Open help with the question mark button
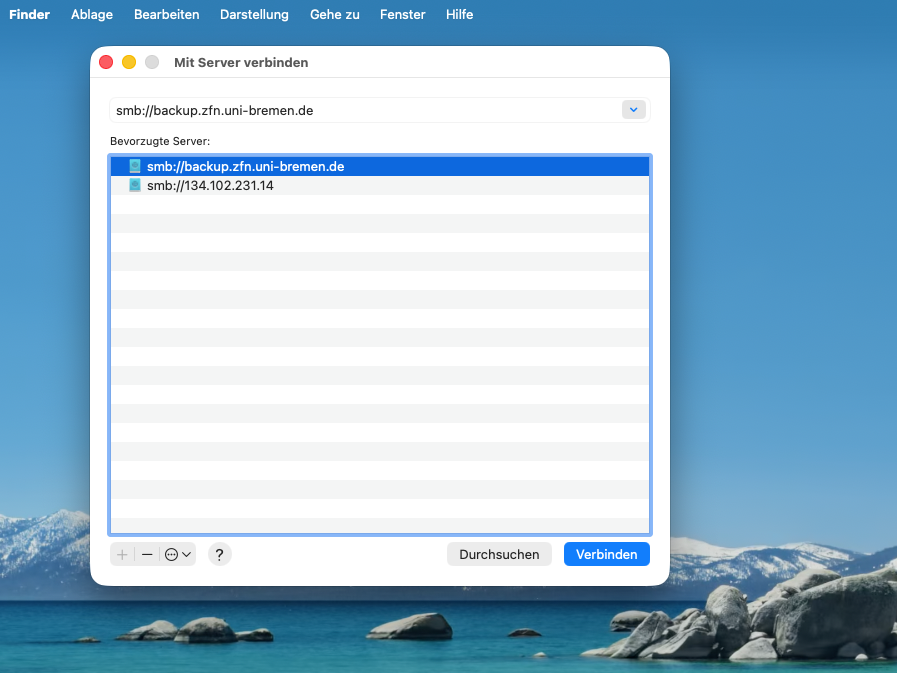897x673 pixels. (x=220, y=554)
